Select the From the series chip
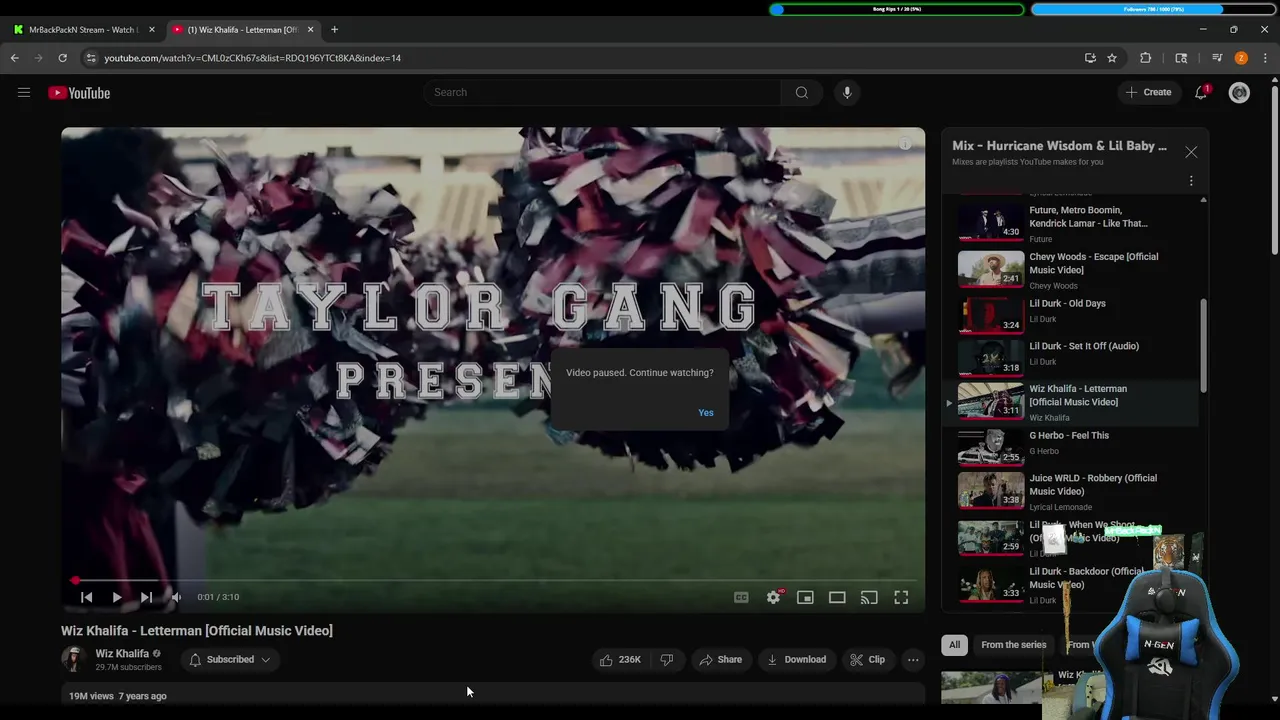 coord(1013,645)
